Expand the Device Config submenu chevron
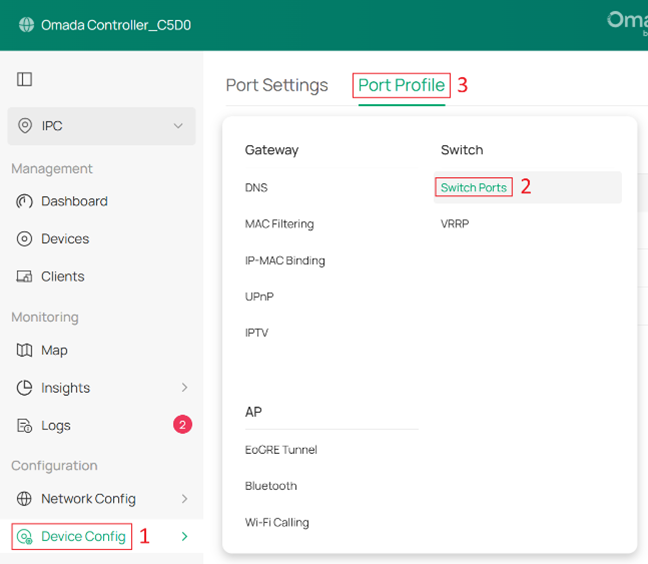This screenshot has width=648, height=564. coord(184,536)
